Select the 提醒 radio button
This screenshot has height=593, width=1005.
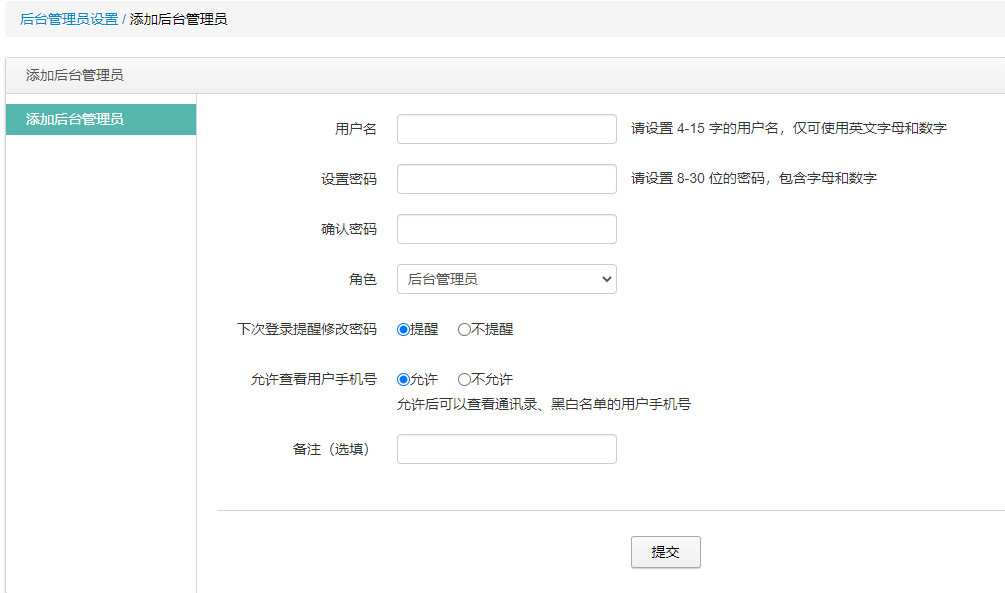(x=403, y=330)
